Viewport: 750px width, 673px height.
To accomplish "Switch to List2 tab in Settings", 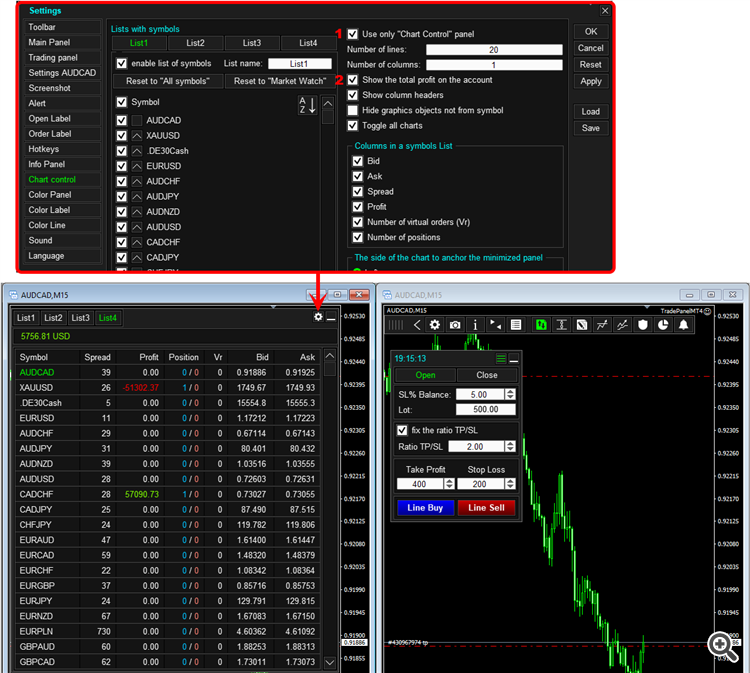I will pyautogui.click(x=196, y=43).
